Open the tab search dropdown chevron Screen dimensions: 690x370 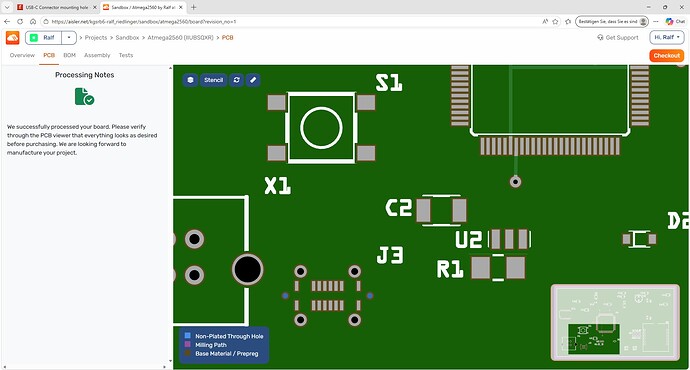click(7, 7)
